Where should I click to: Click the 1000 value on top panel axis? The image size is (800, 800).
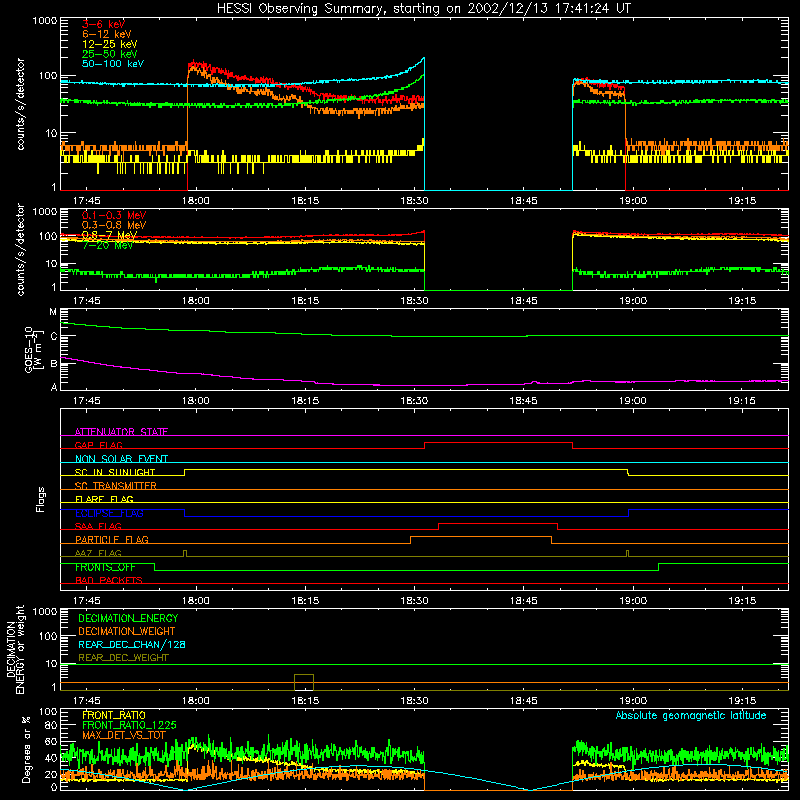(x=45, y=21)
